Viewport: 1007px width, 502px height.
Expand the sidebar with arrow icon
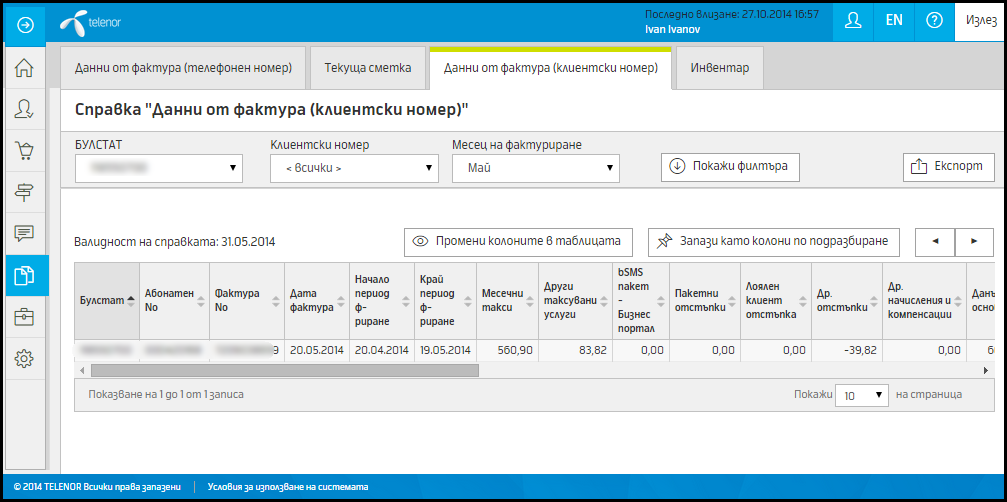tap(26, 24)
